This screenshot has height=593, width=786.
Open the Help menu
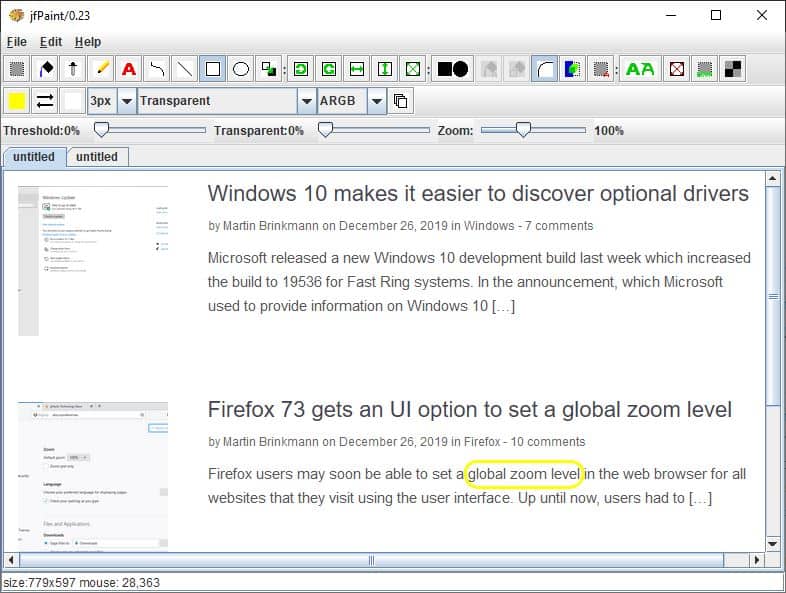pos(88,42)
